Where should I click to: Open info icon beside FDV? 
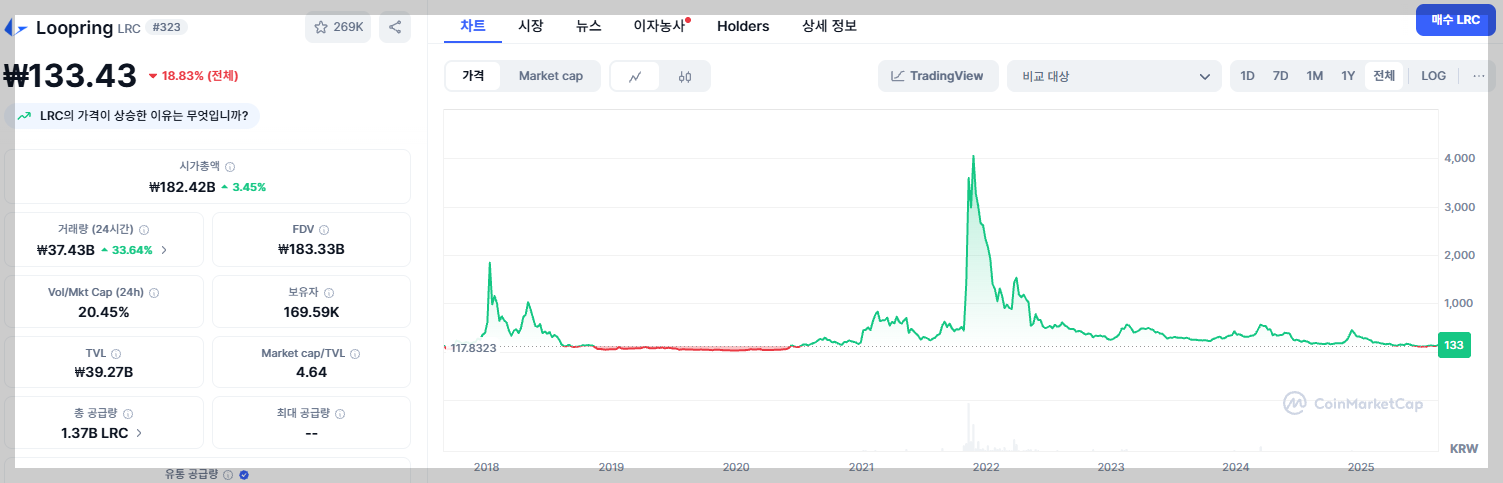pos(325,230)
